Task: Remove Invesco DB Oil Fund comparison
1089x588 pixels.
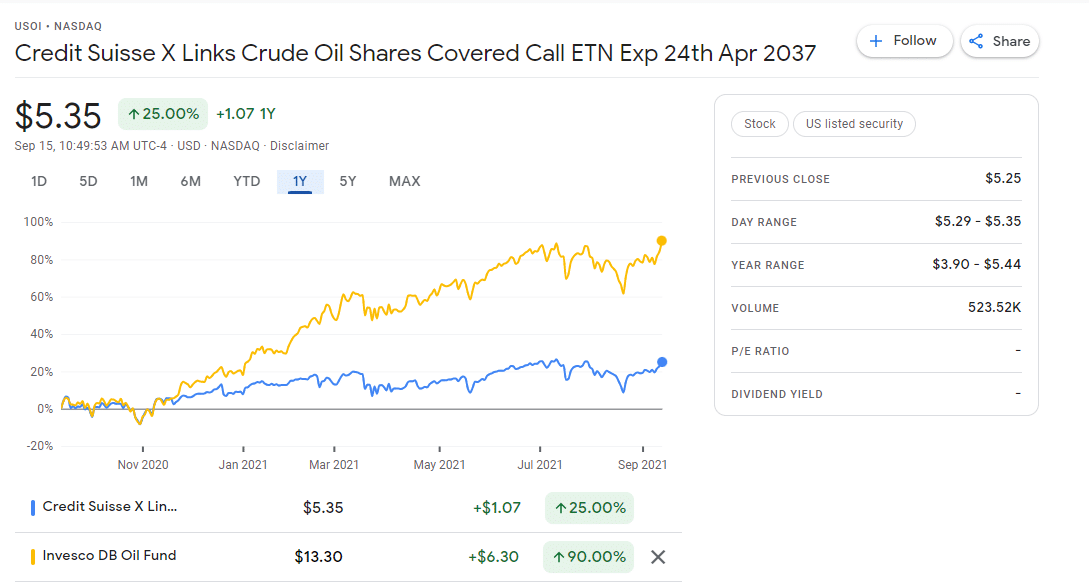Action: [658, 557]
